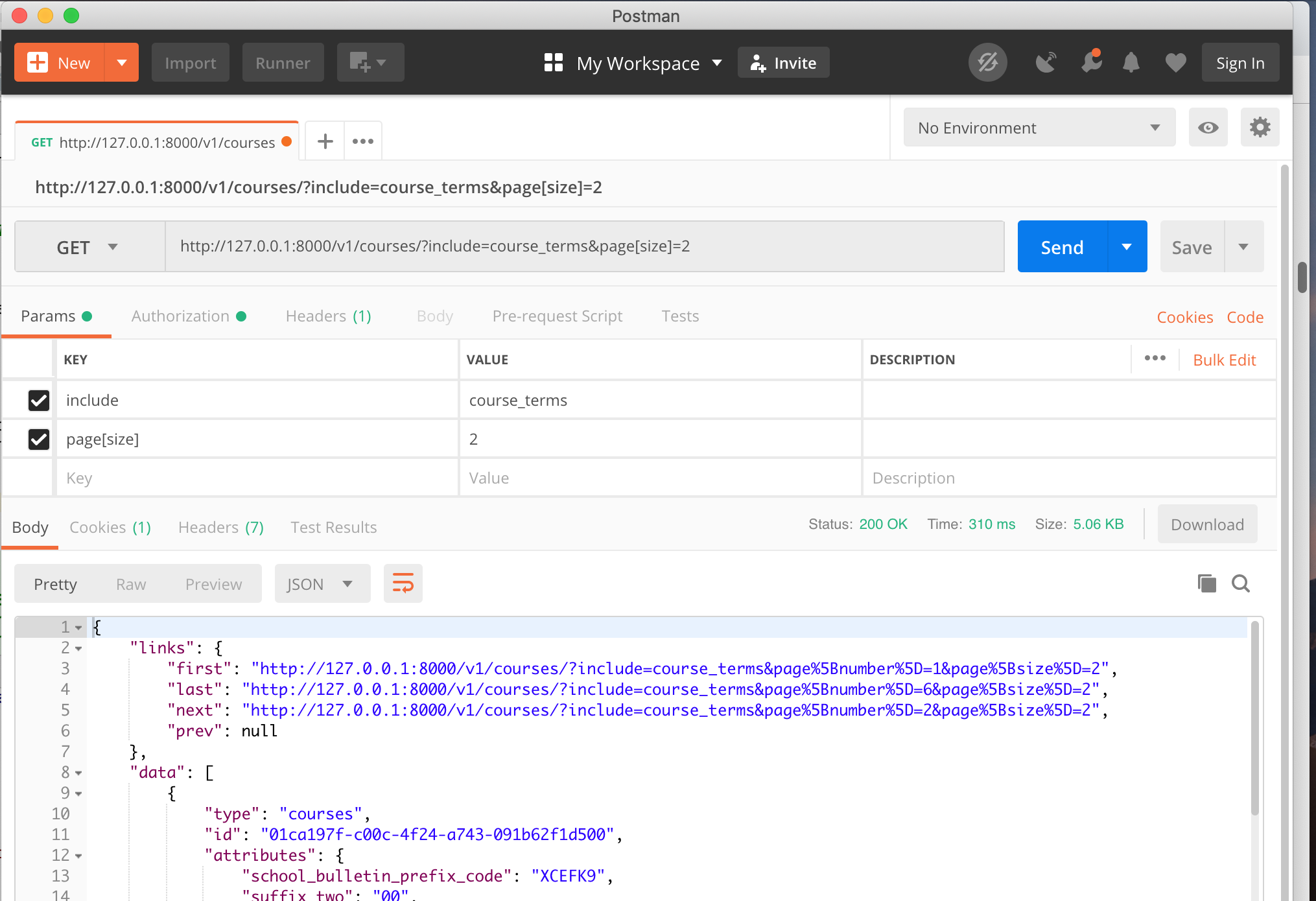The image size is (1316, 901).
Task: Send the request
Action: [1062, 247]
